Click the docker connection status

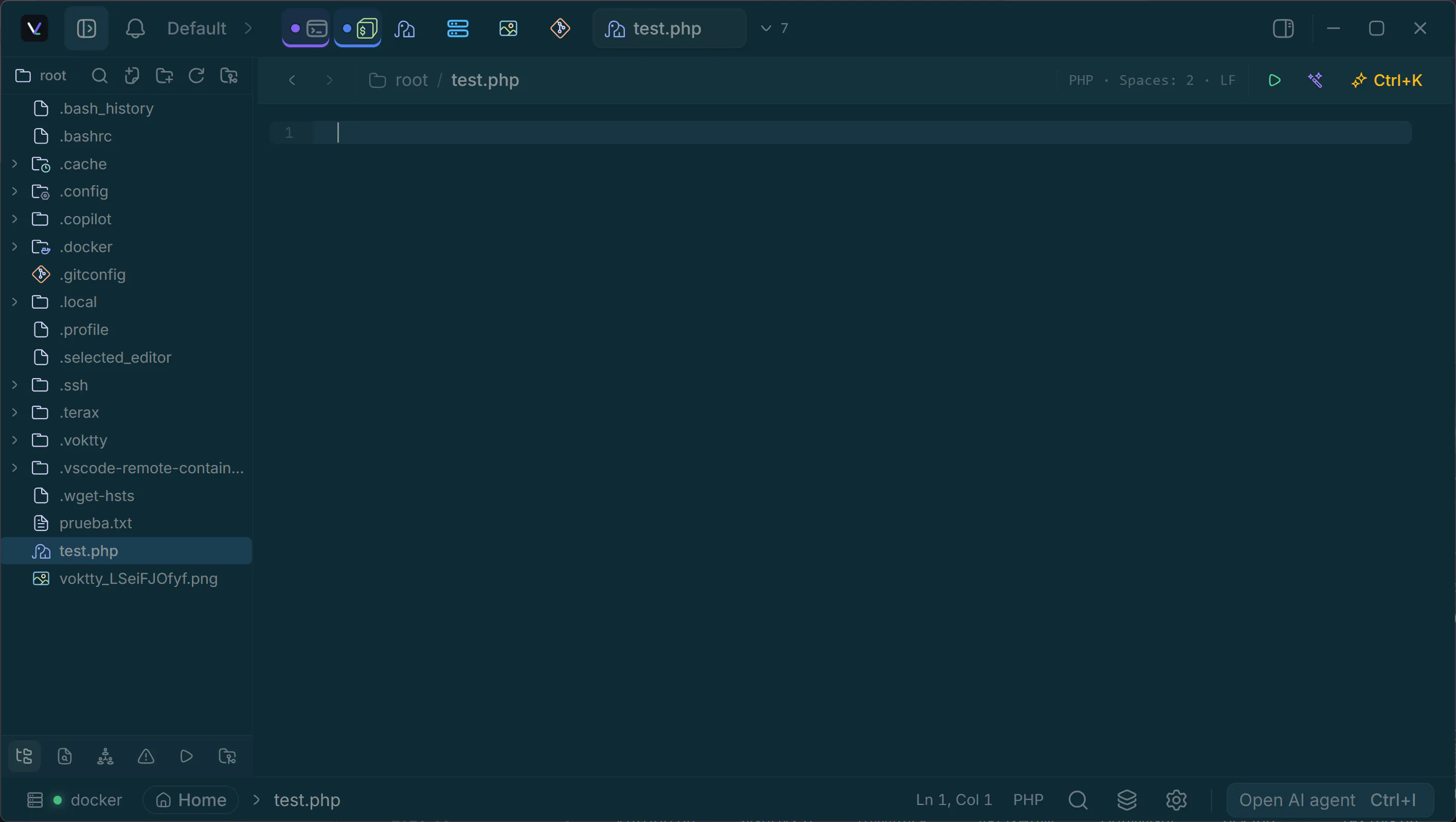pyautogui.click(x=75, y=800)
